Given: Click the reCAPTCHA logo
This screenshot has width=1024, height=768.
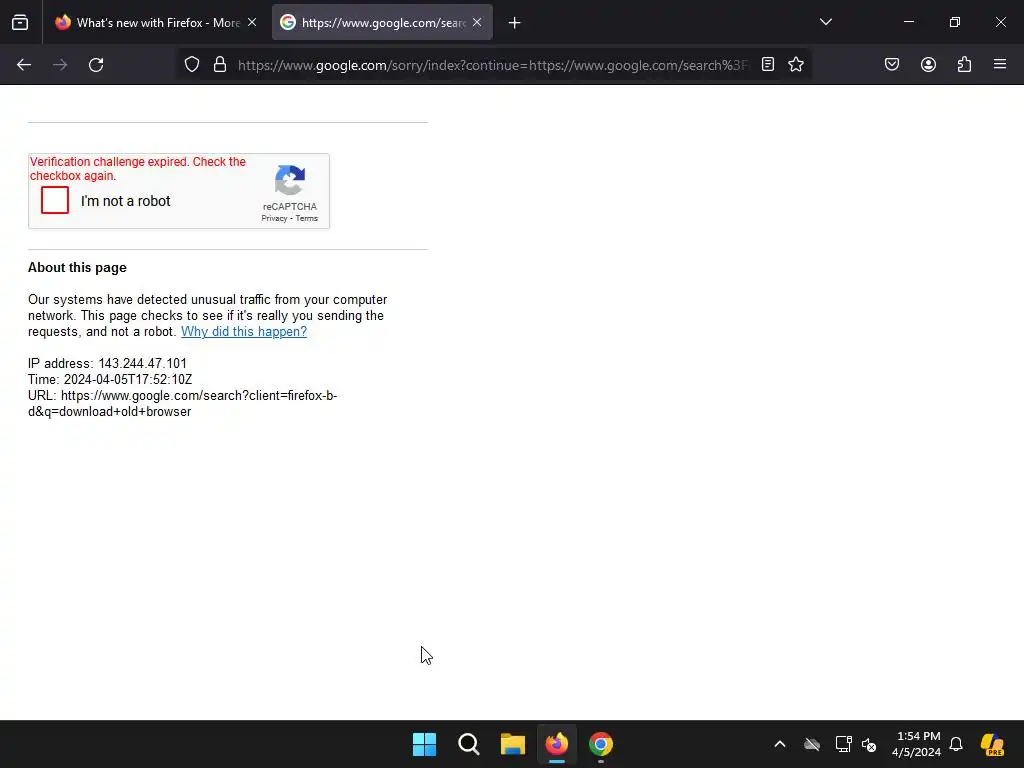Looking at the screenshot, I should pyautogui.click(x=290, y=180).
